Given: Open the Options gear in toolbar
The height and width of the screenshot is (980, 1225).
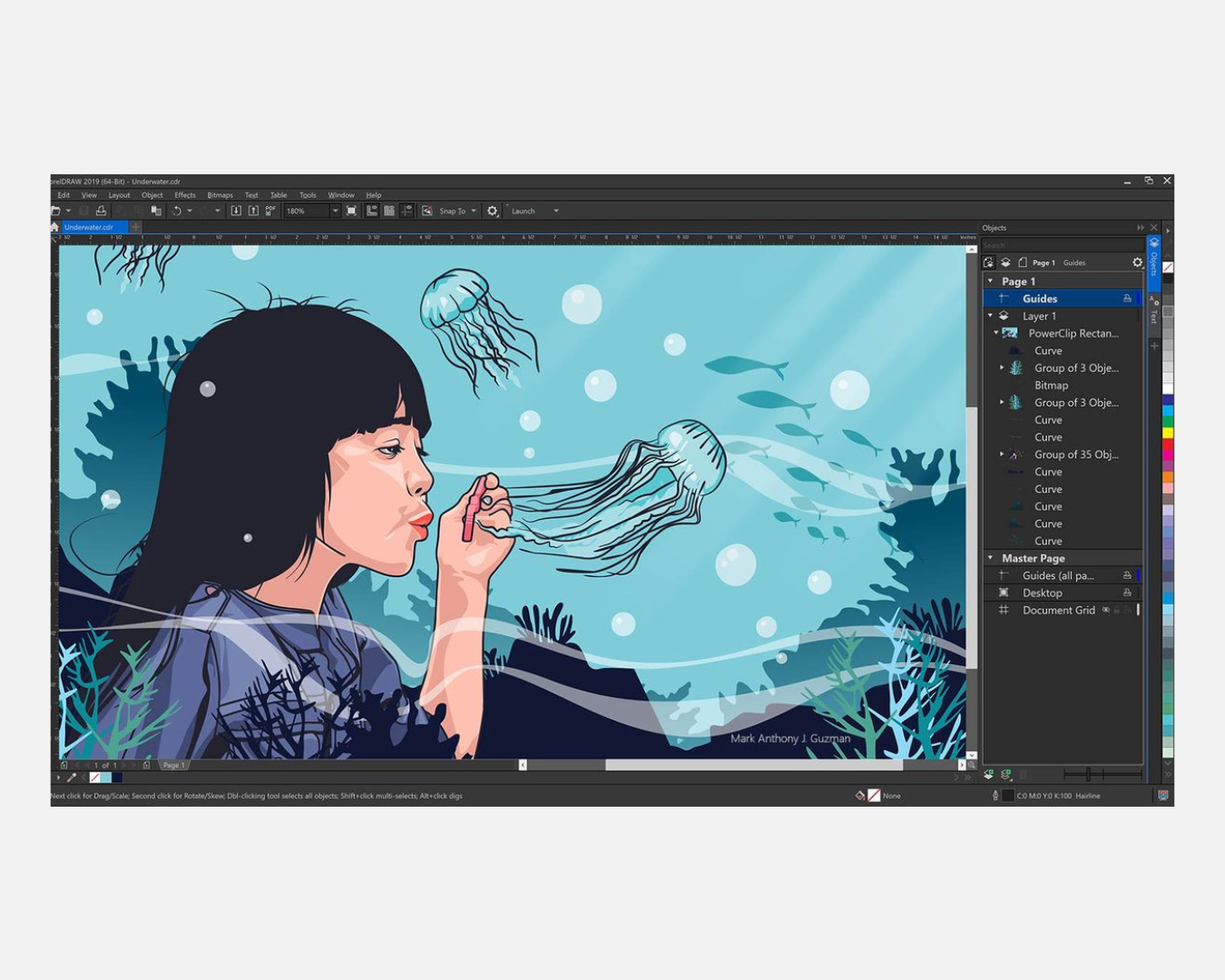Looking at the screenshot, I should pos(493,211).
